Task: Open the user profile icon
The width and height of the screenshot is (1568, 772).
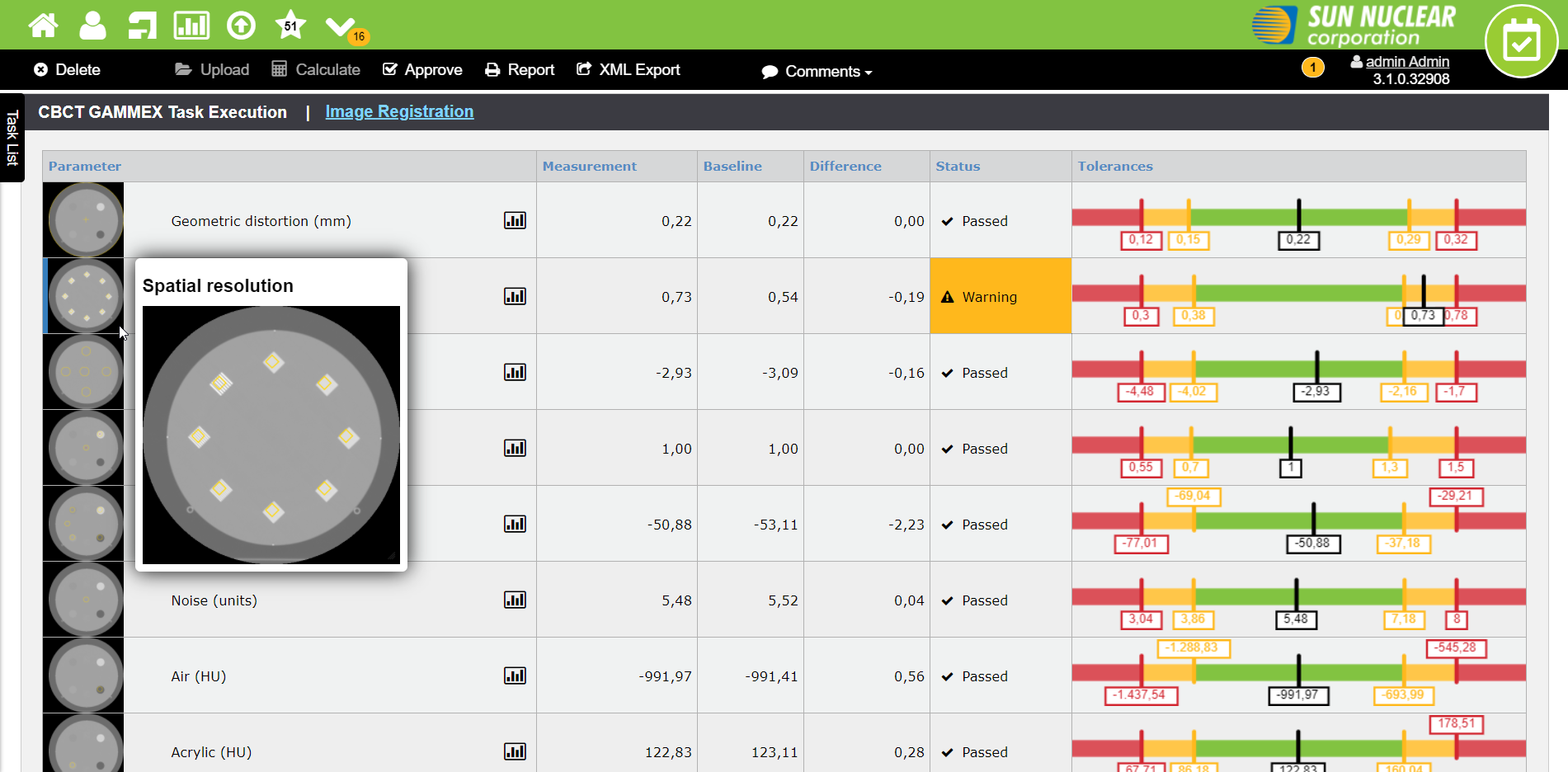Action: point(92,26)
